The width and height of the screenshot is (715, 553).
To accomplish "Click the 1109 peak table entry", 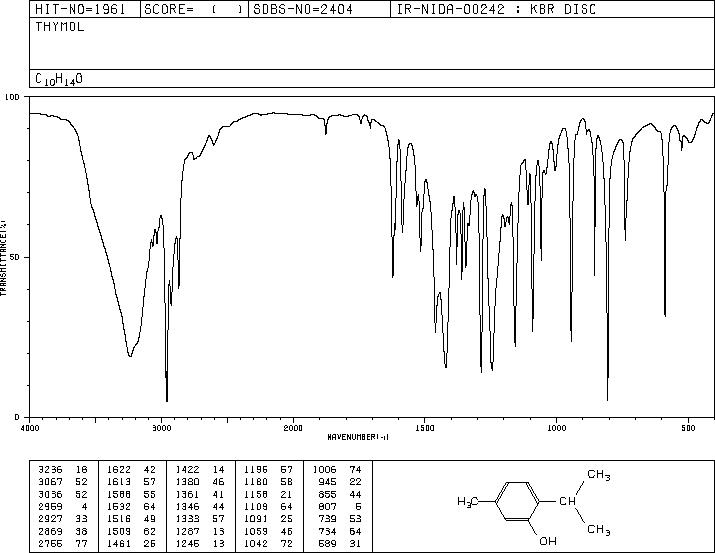I will tap(268, 506).
